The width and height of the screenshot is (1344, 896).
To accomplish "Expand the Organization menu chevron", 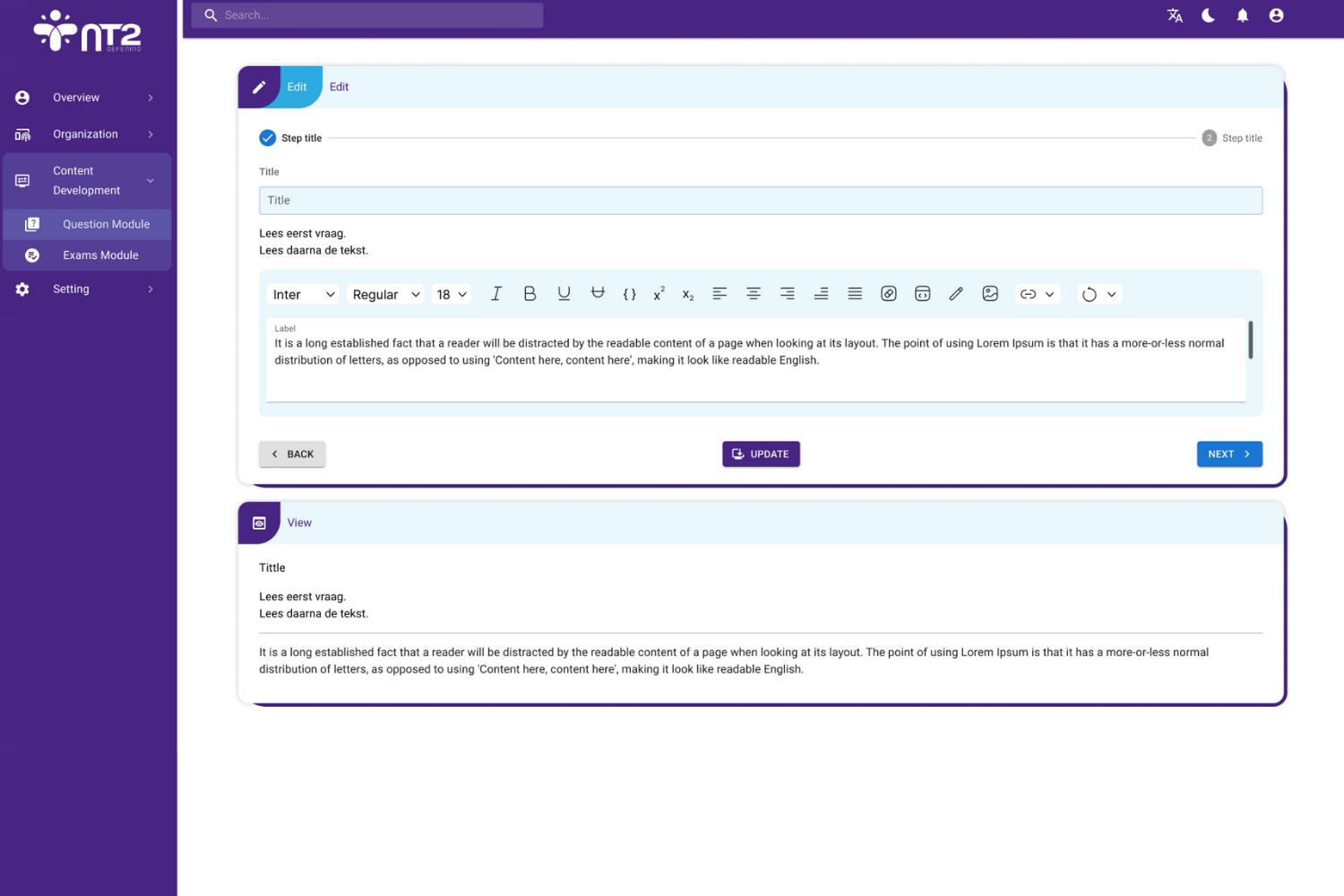I will point(151,134).
